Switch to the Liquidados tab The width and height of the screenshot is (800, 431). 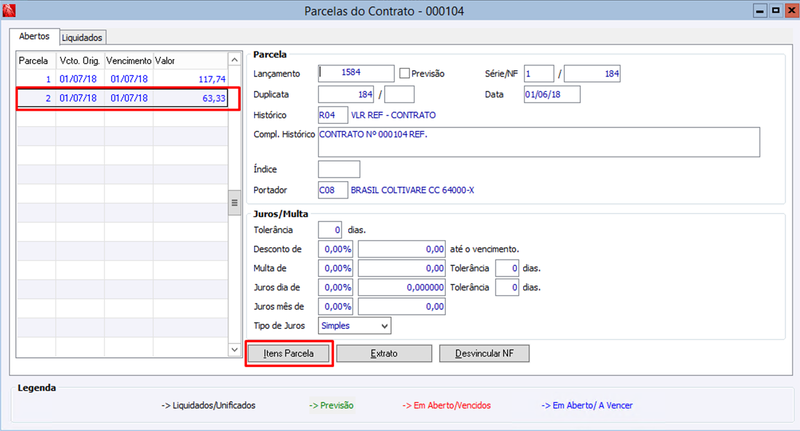coord(82,37)
